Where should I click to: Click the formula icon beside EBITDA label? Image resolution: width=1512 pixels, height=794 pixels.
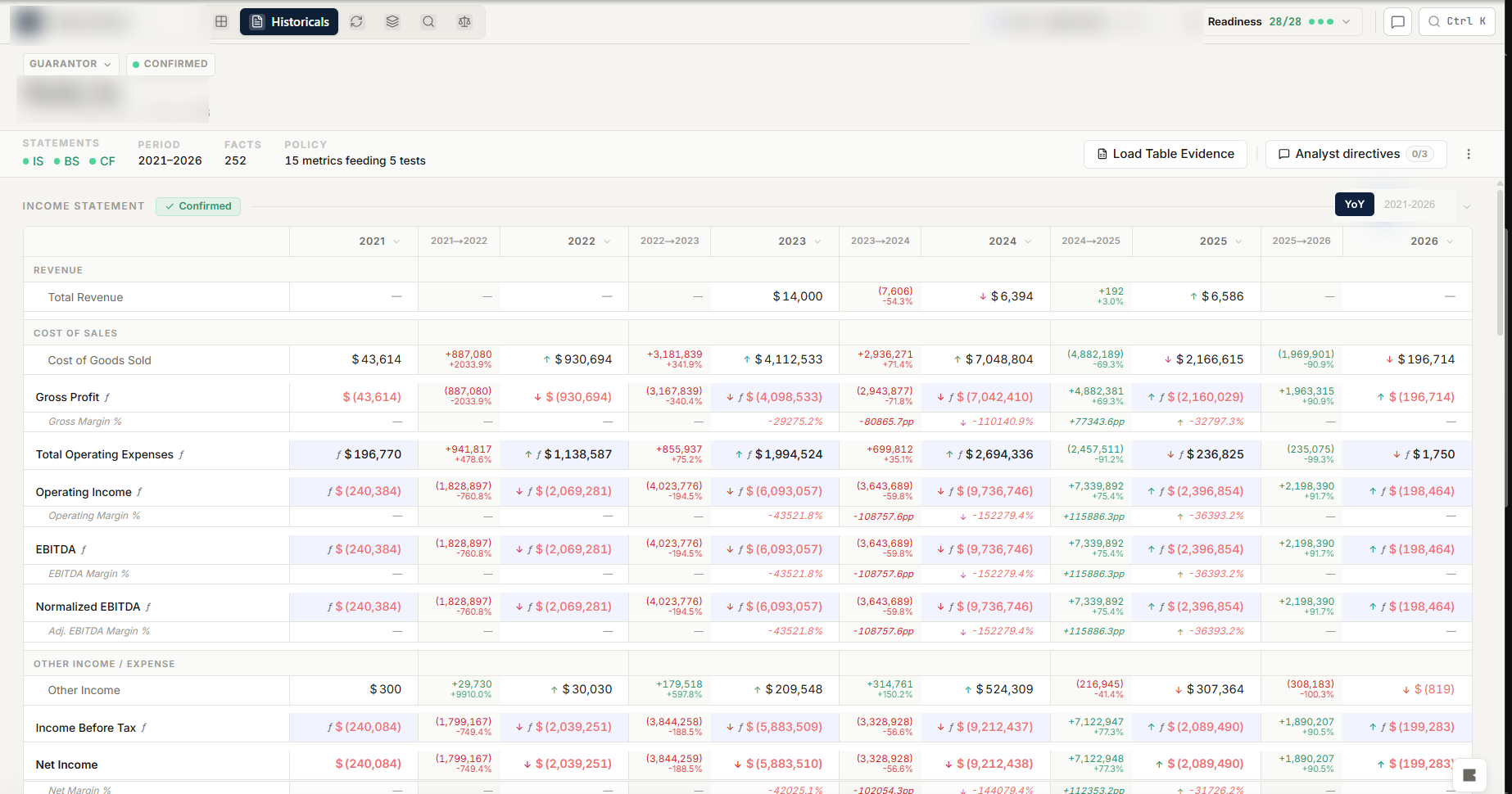[x=84, y=550]
